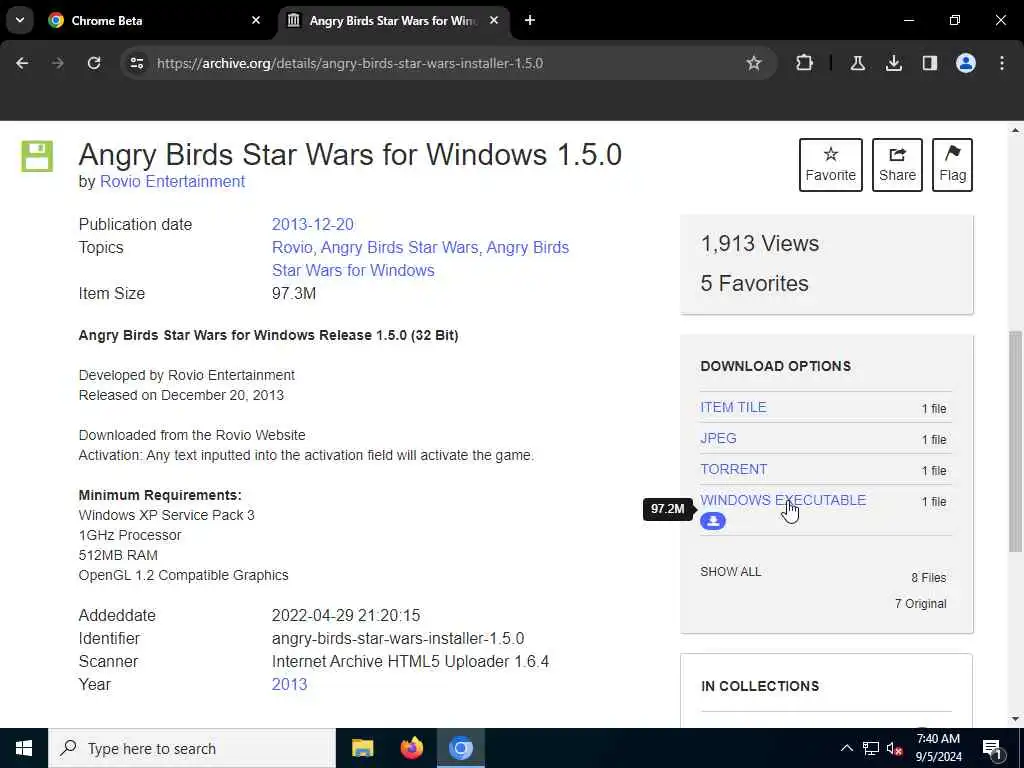Go back using the browser back arrow
This screenshot has width=1024, height=768.
coord(22,63)
